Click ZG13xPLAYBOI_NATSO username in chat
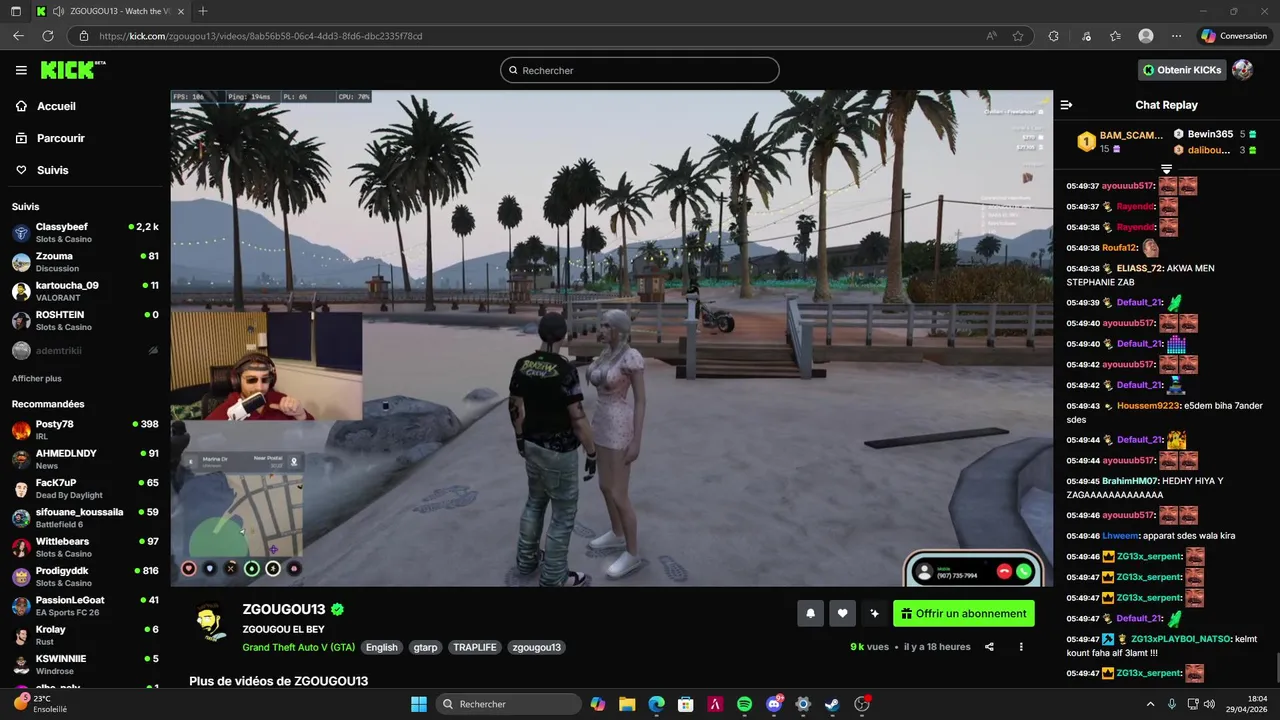 click(1180, 639)
